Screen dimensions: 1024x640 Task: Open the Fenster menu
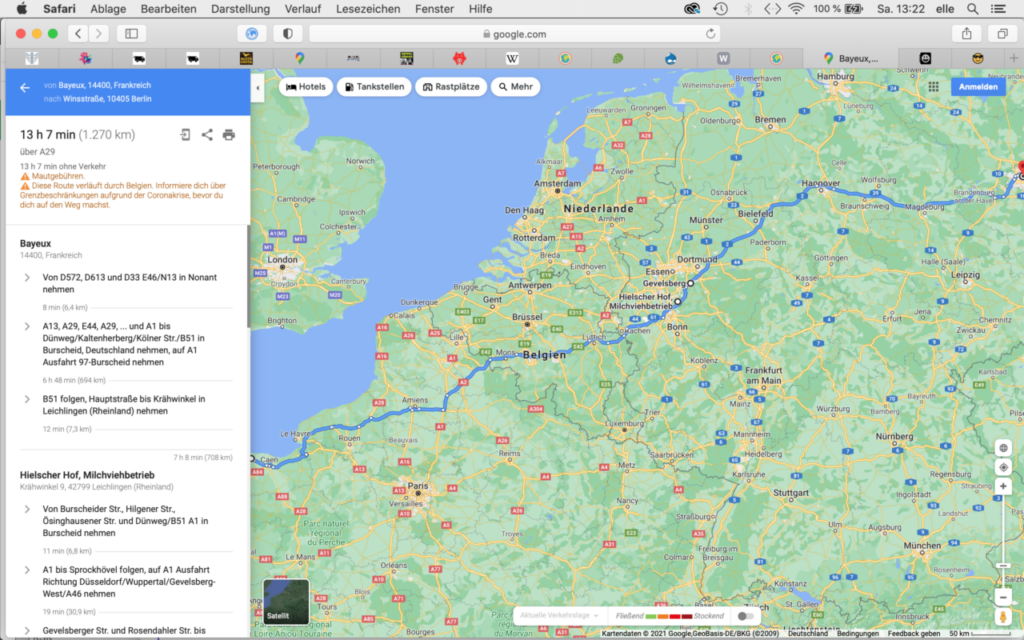434,8
